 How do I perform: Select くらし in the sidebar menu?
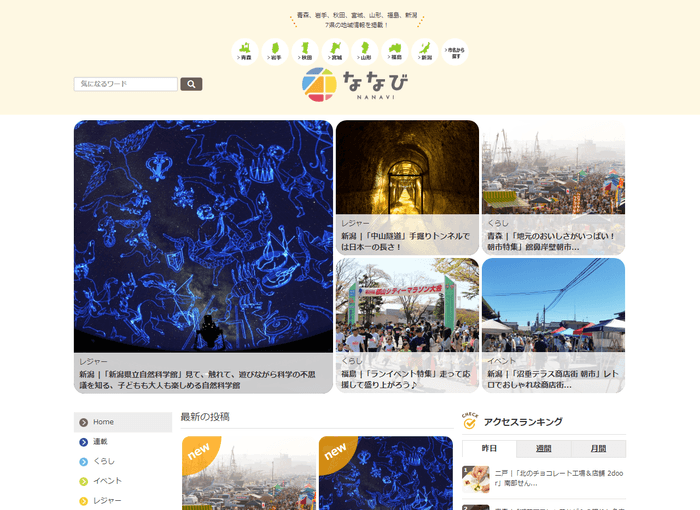pos(123,461)
